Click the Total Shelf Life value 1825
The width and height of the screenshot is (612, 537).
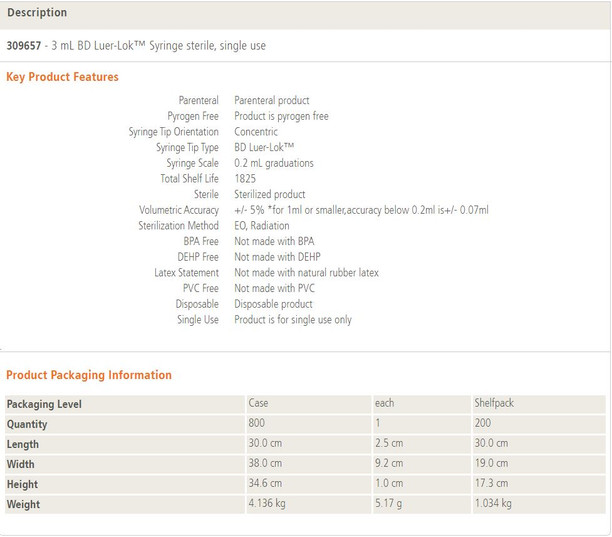pos(245,179)
